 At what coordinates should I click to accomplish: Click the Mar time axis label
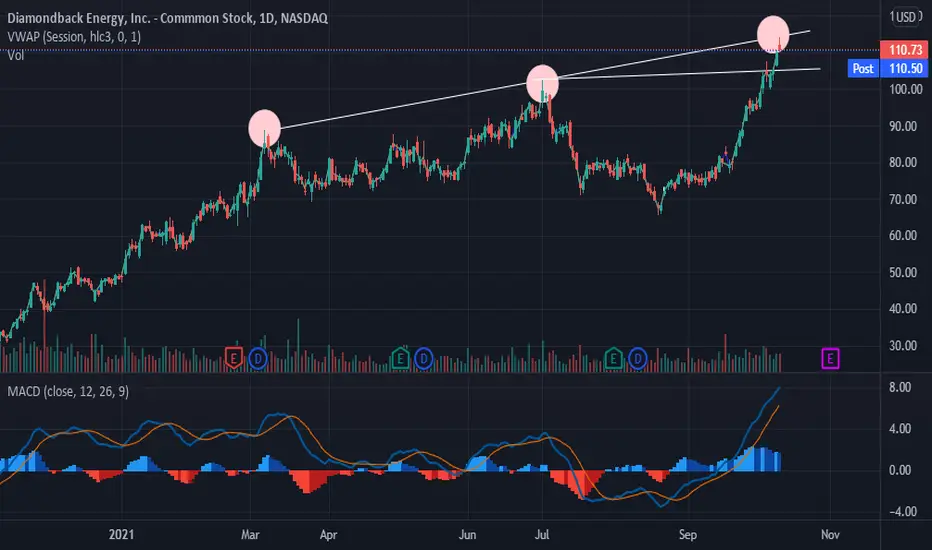(250, 535)
